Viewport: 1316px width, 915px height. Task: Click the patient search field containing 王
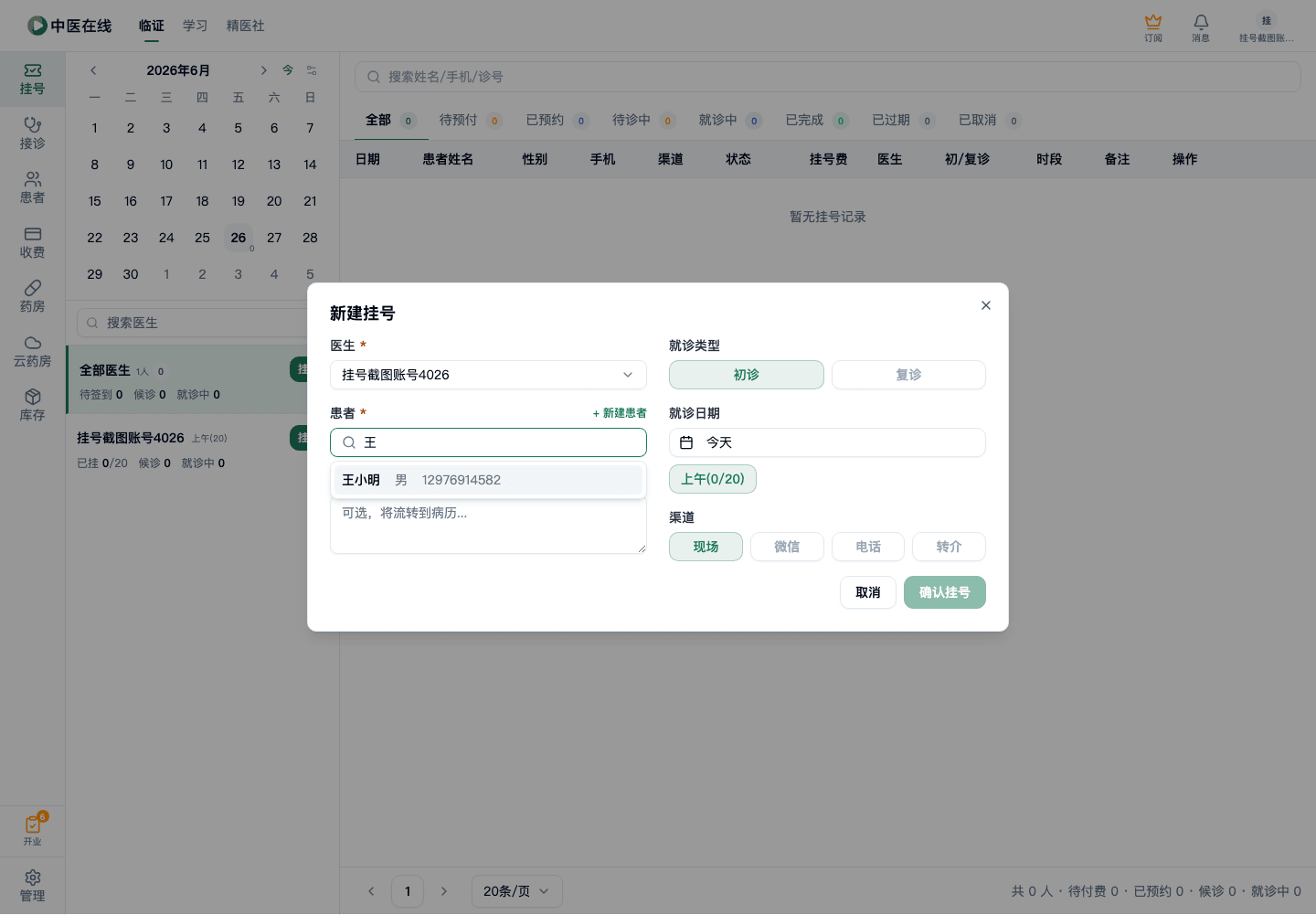488,442
